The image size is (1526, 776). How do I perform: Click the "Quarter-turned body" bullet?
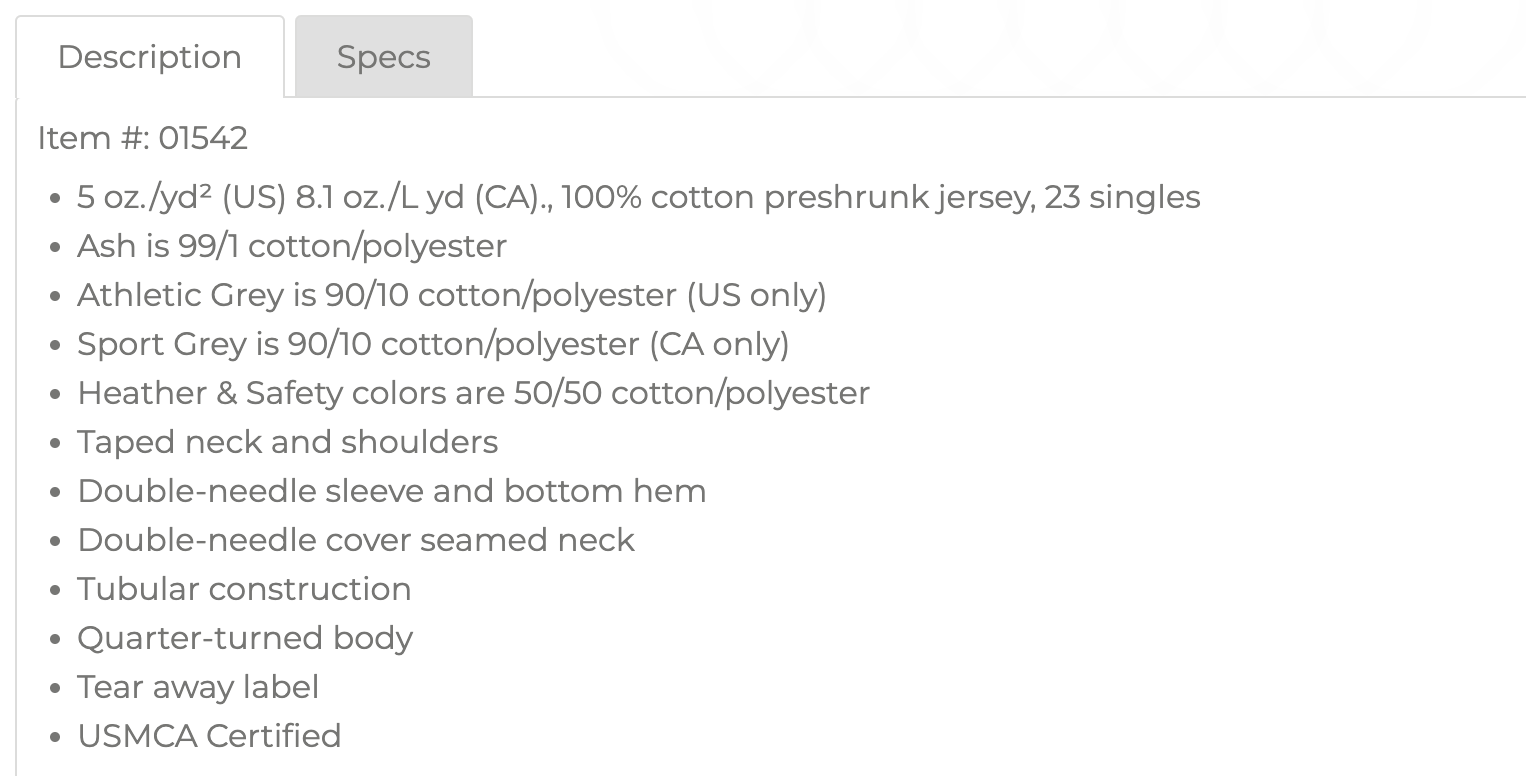(245, 638)
